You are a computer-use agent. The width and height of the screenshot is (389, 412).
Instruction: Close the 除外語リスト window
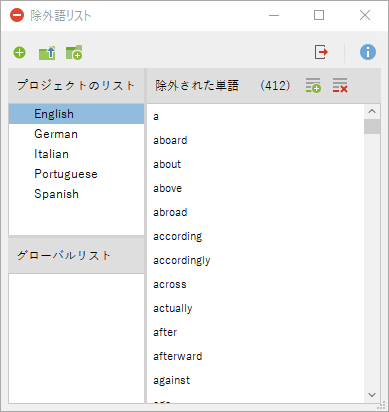pos(365,15)
